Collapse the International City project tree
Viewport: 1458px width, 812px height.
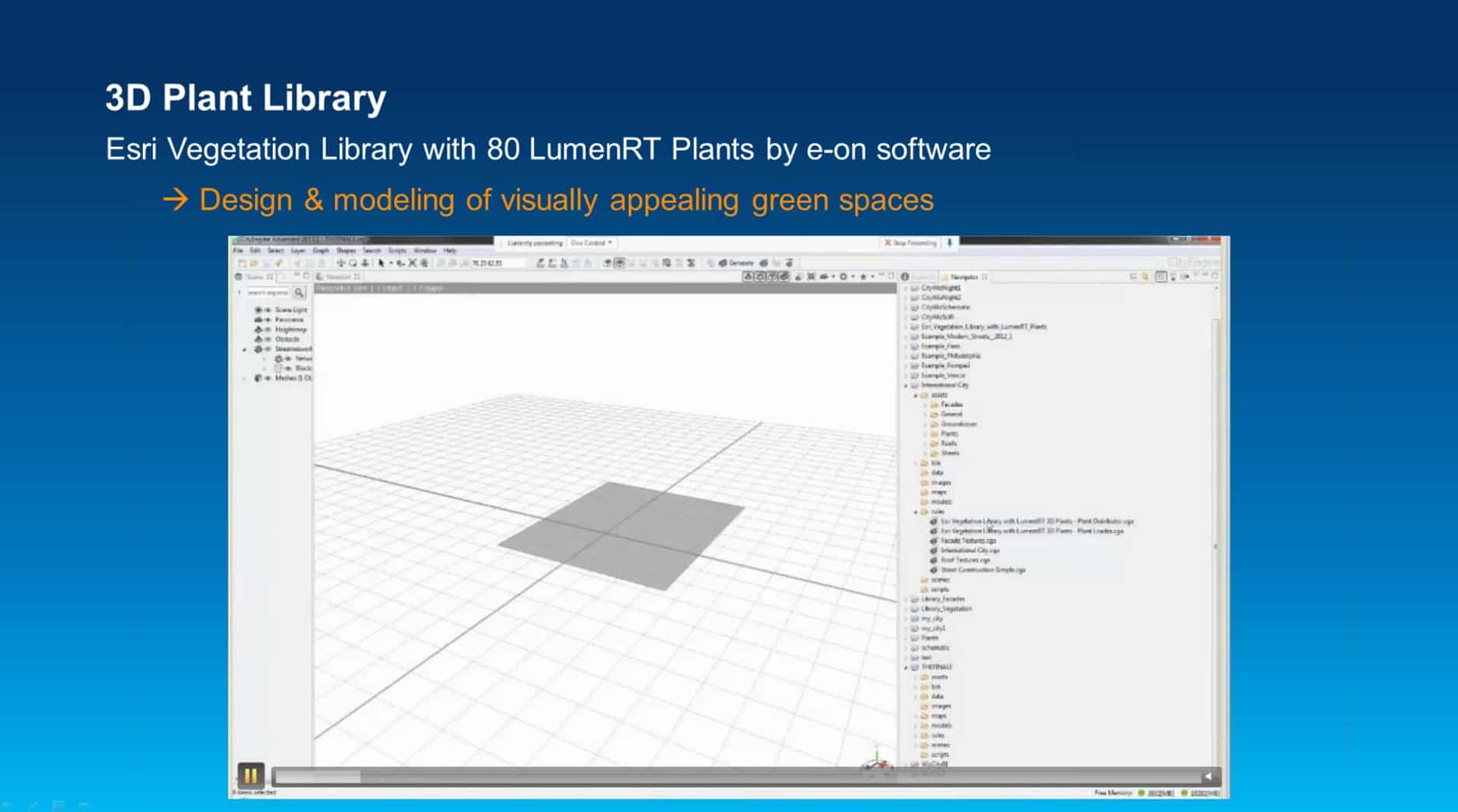906,385
